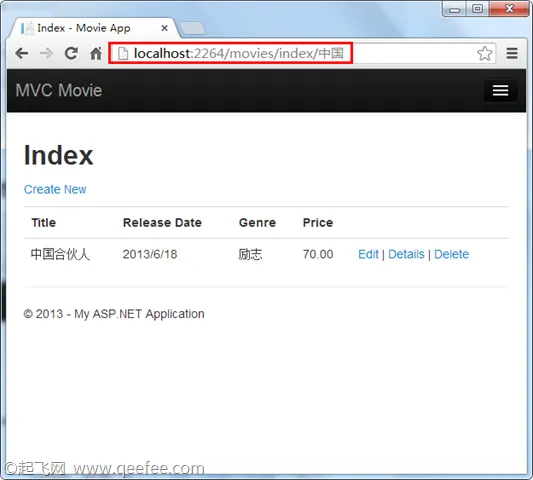Open the Chrome menu hamburger icon
The height and width of the screenshot is (480, 533).
coord(512,53)
